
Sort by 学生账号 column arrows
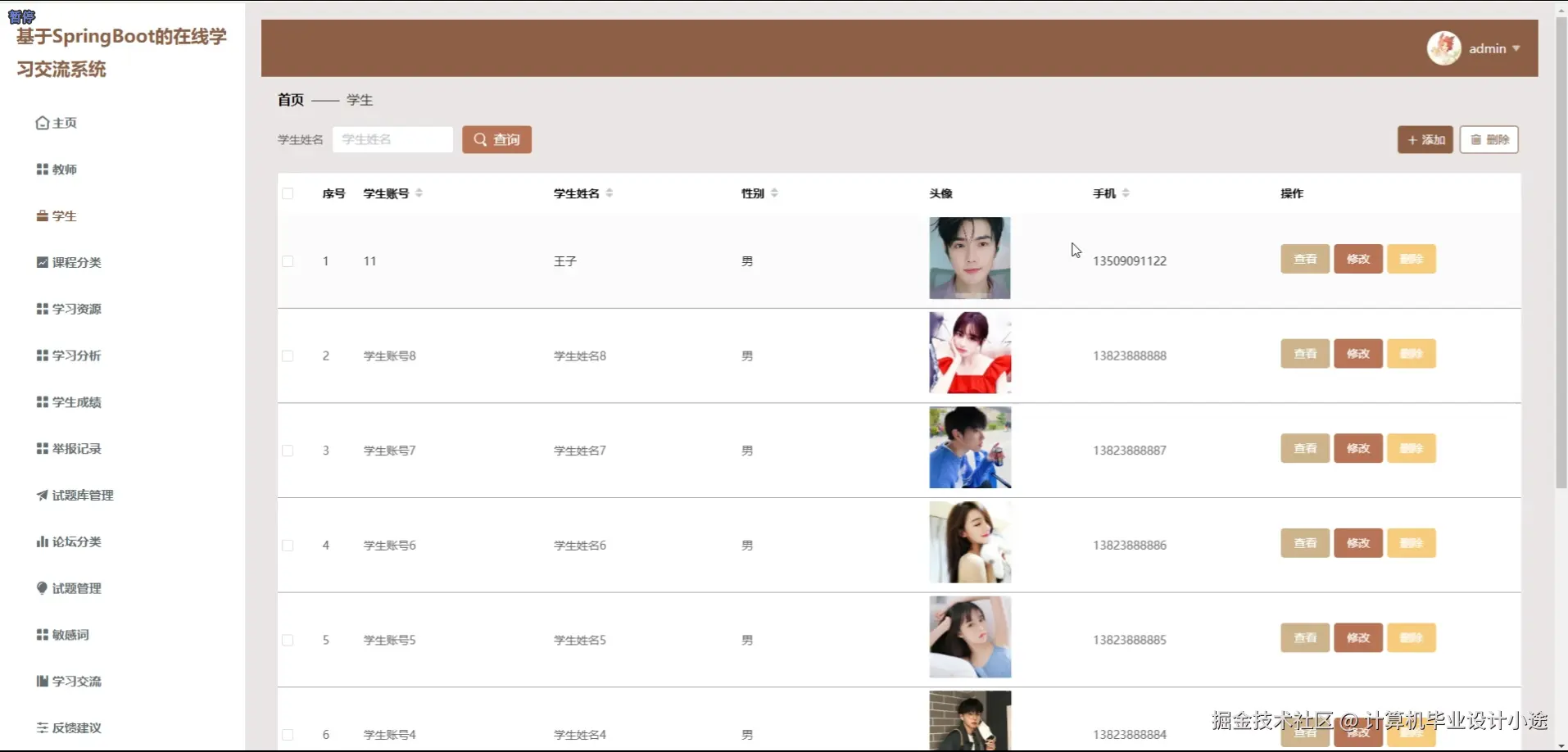coord(419,193)
